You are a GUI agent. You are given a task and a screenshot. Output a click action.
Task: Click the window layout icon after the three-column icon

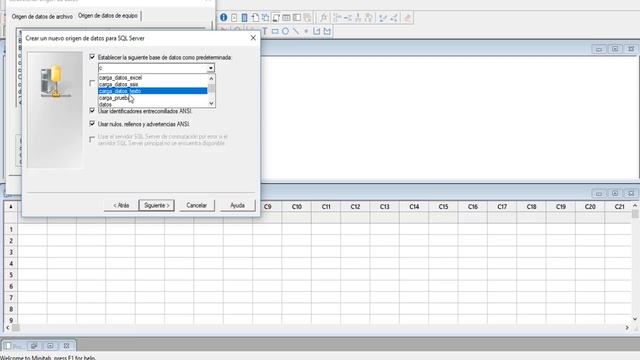tap(297, 18)
